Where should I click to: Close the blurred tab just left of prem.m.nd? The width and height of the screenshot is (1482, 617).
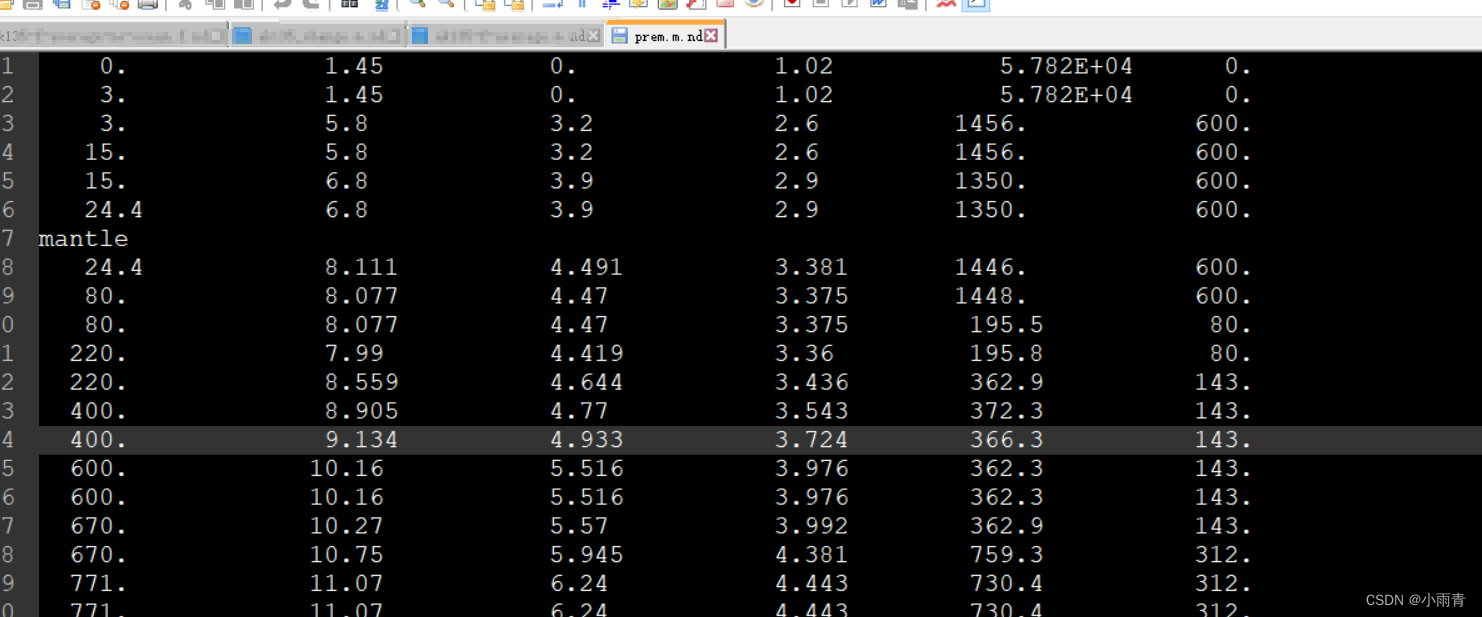594,36
